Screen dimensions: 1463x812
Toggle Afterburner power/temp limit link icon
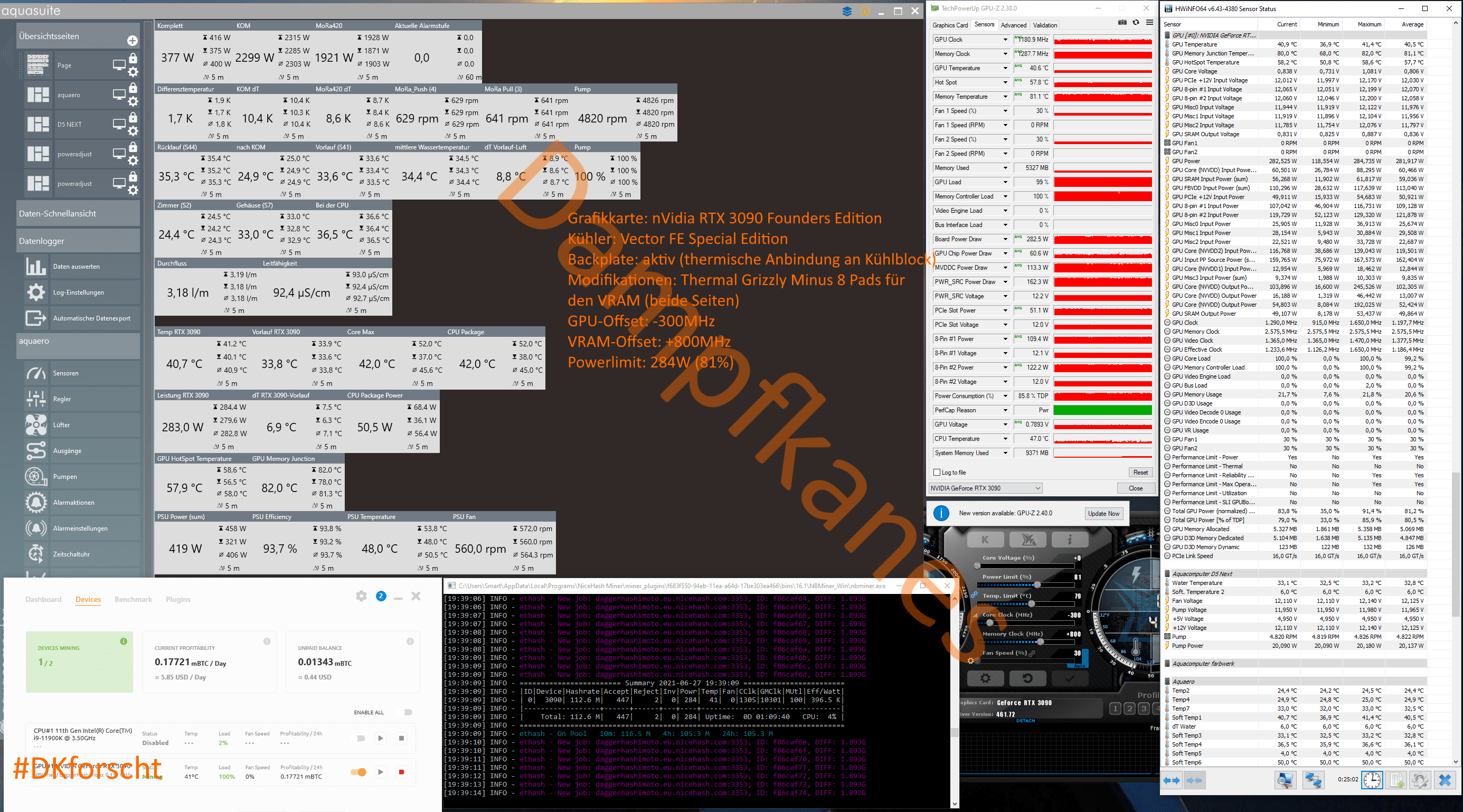(x=974, y=594)
